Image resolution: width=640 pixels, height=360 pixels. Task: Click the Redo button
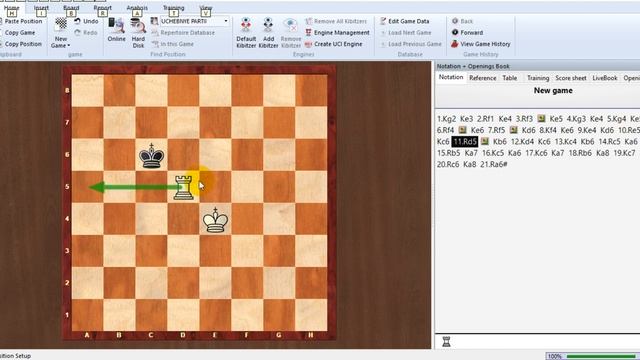(86, 33)
